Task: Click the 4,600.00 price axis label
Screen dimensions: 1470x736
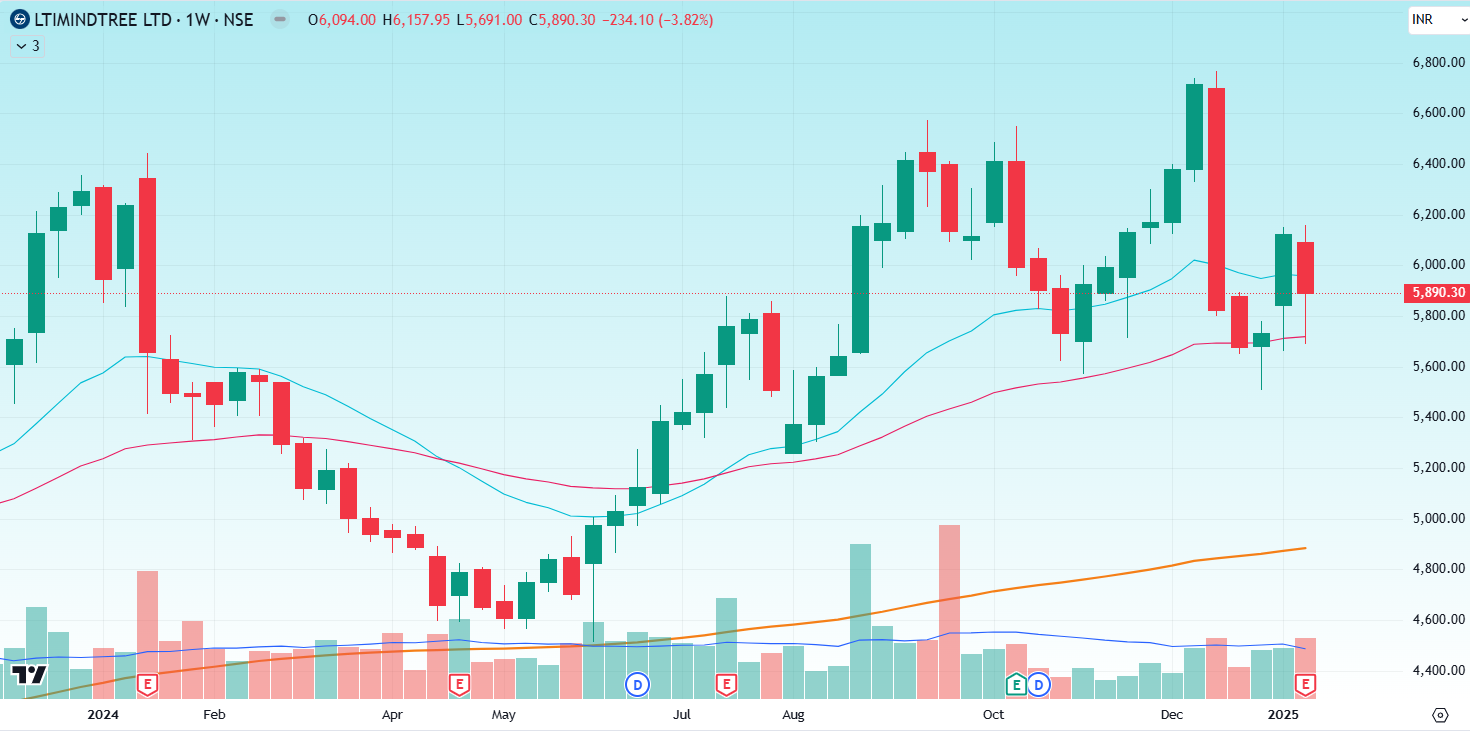Action: (1437, 619)
